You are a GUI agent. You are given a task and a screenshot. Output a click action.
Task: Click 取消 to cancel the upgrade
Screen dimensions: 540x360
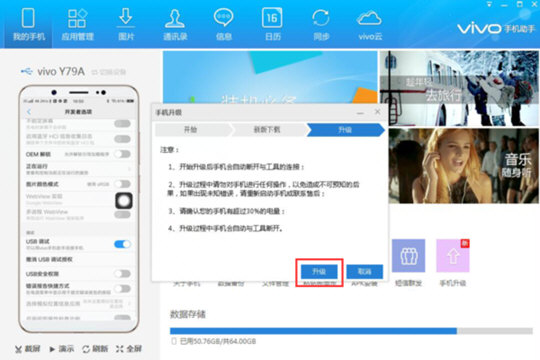364,272
